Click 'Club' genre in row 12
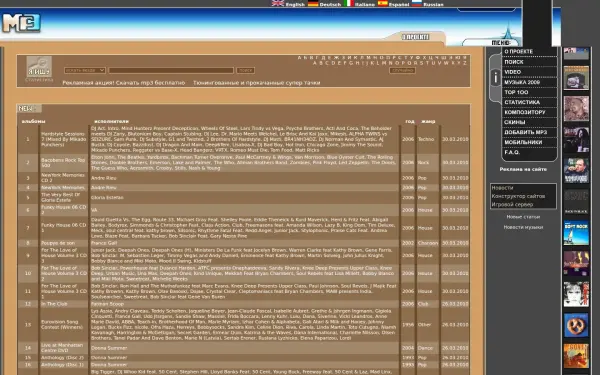600x375 pixels. click(423, 304)
